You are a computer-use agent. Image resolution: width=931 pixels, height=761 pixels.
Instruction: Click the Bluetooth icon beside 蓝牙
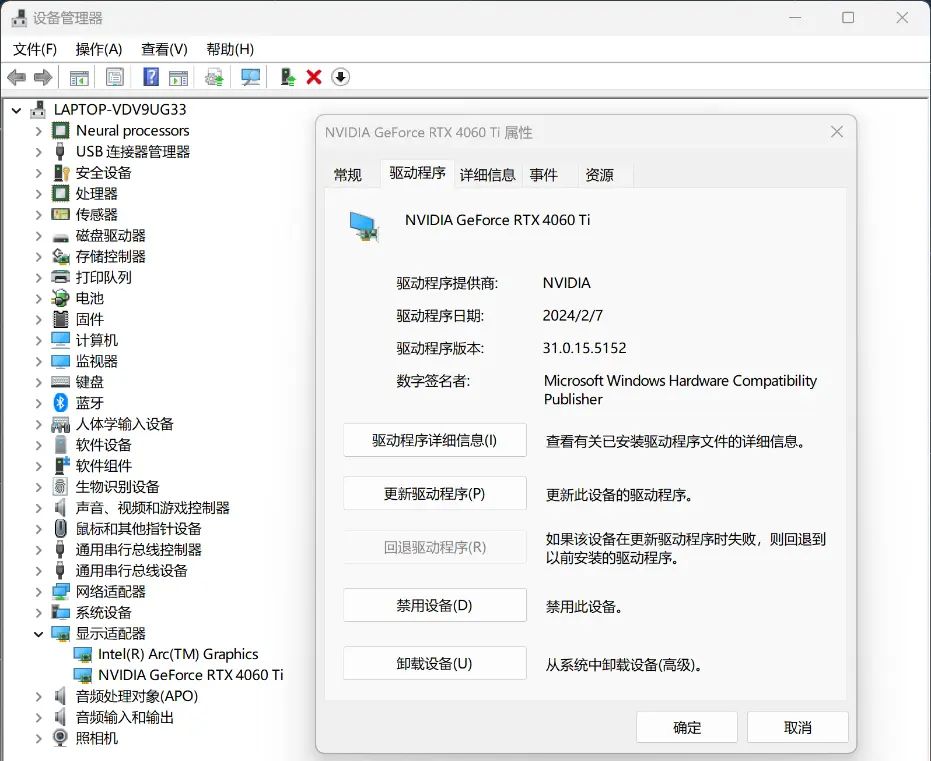61,402
